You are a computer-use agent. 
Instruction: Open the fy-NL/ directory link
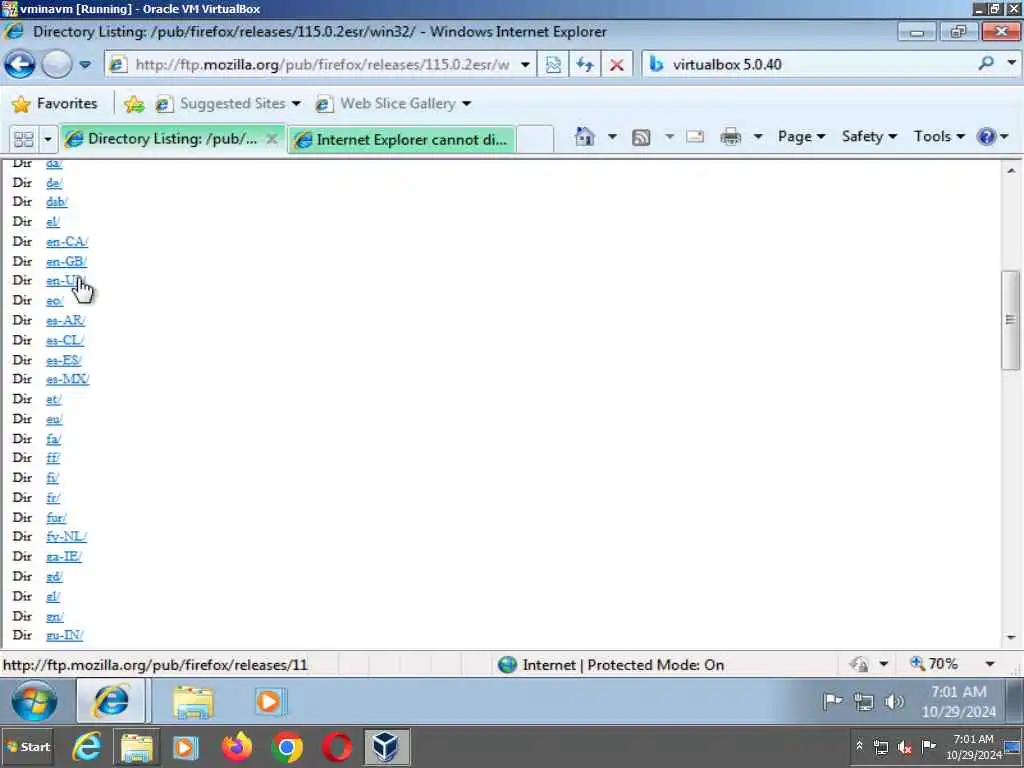click(x=66, y=537)
